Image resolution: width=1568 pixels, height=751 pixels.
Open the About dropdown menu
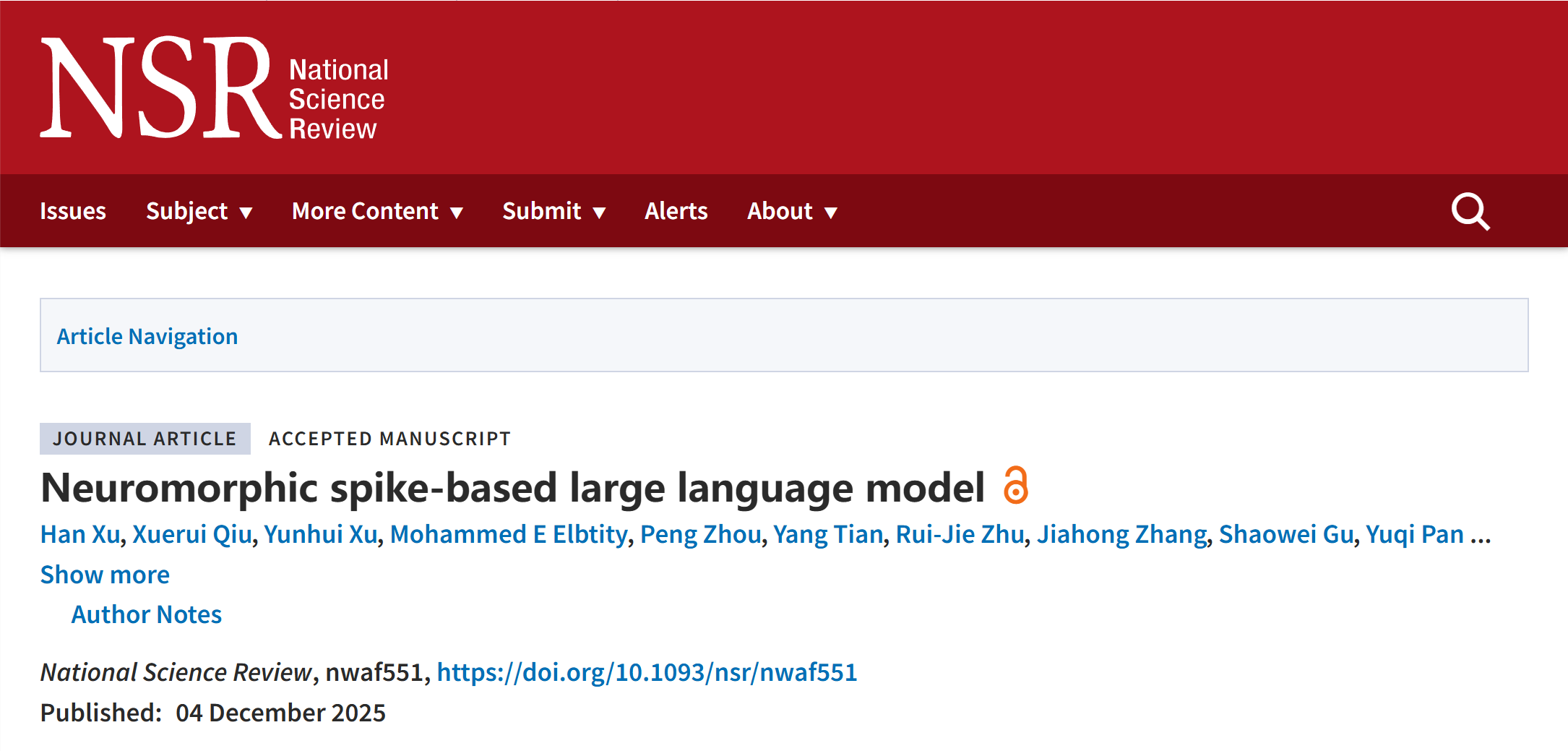tap(792, 211)
